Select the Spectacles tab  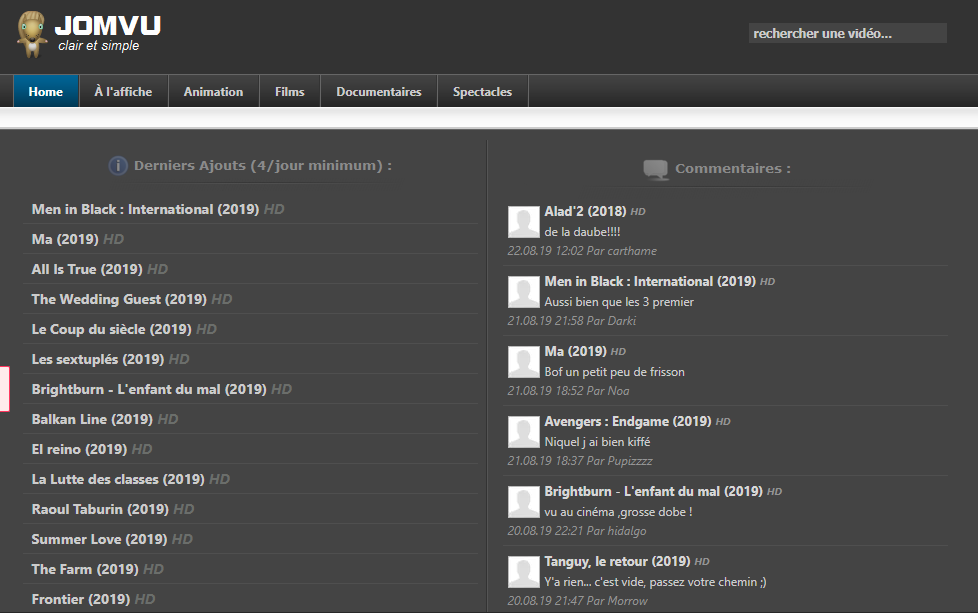pyautogui.click(x=482, y=92)
